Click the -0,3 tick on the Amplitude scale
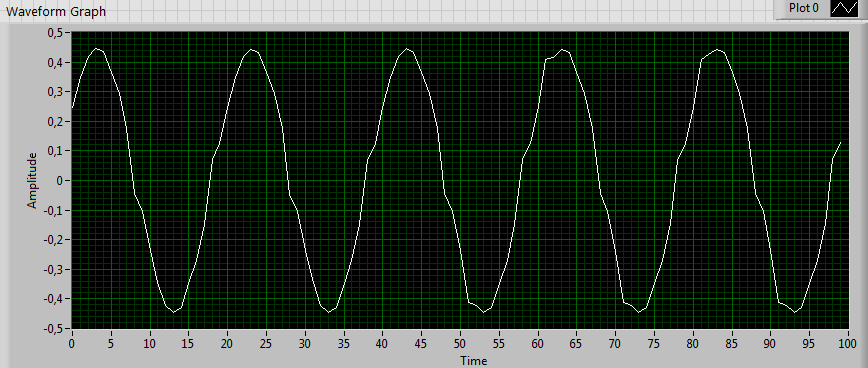868x368 pixels. tap(54, 269)
